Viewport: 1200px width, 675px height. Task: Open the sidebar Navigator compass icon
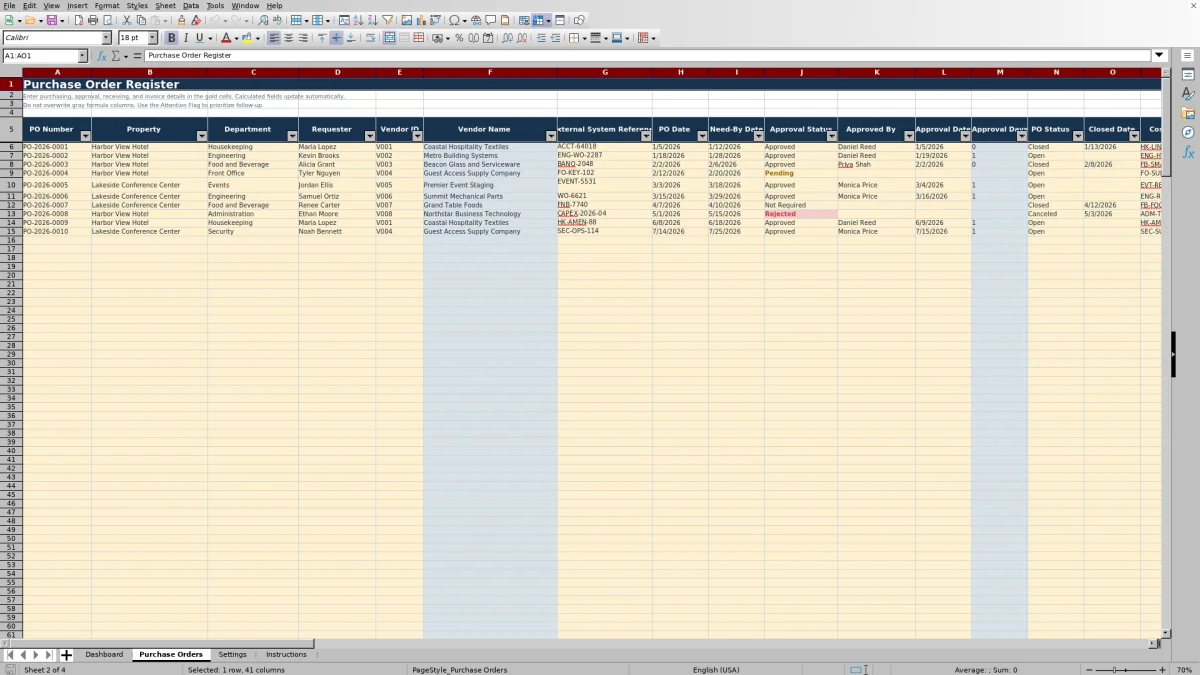point(1188,132)
